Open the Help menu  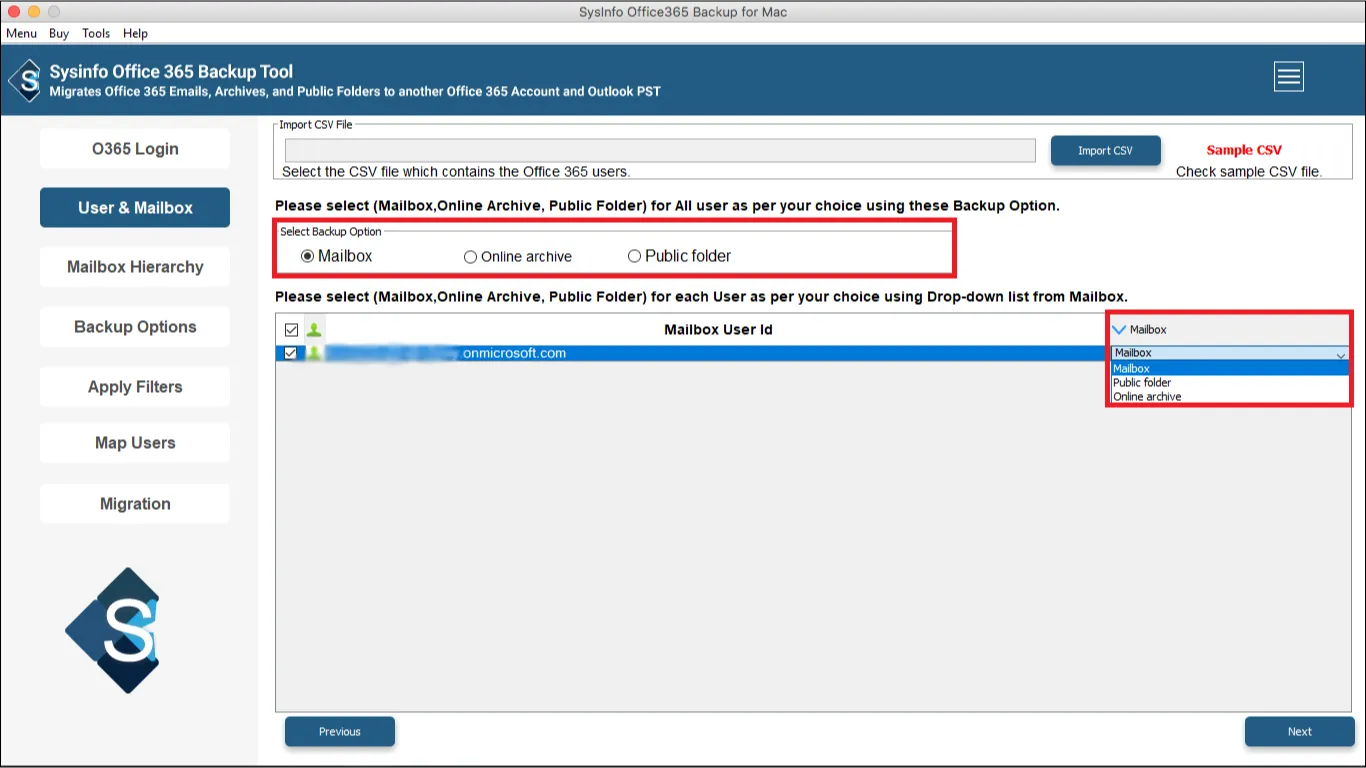135,33
